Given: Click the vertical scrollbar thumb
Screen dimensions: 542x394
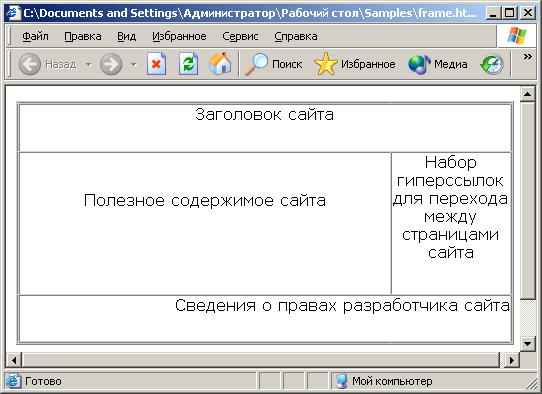Looking at the screenshot, I should point(527,200).
